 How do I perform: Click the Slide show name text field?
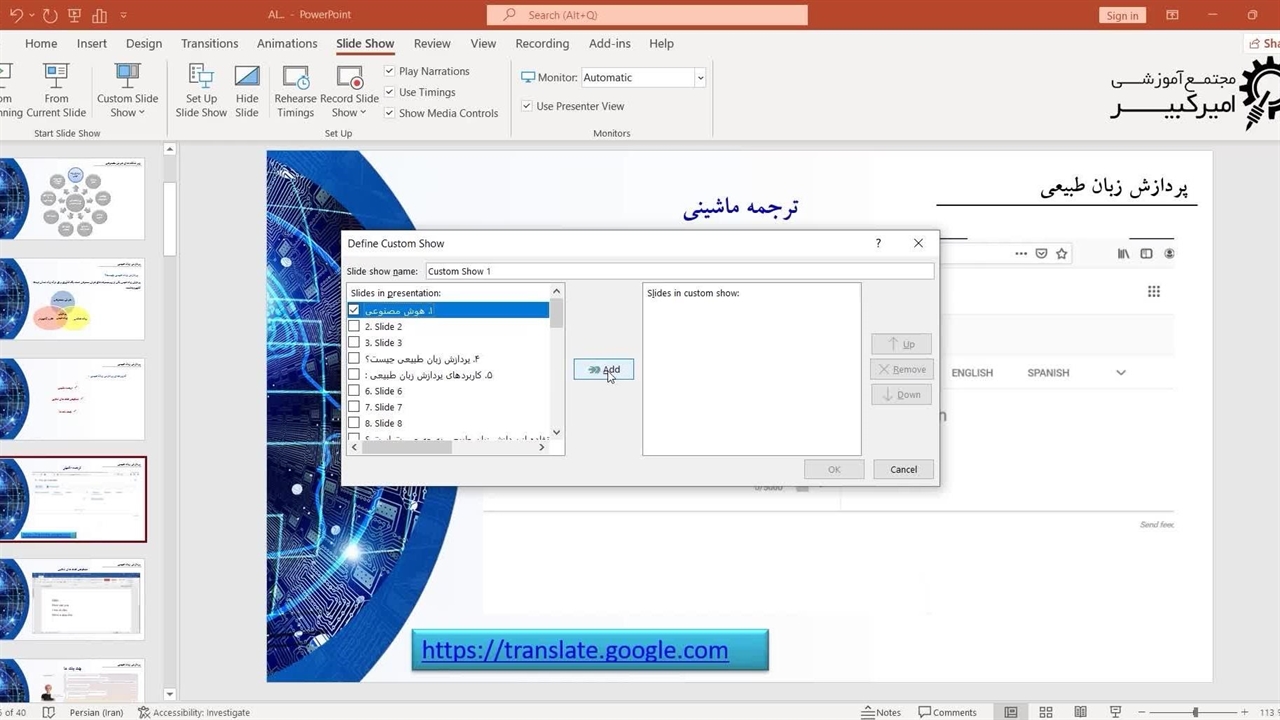click(x=679, y=271)
